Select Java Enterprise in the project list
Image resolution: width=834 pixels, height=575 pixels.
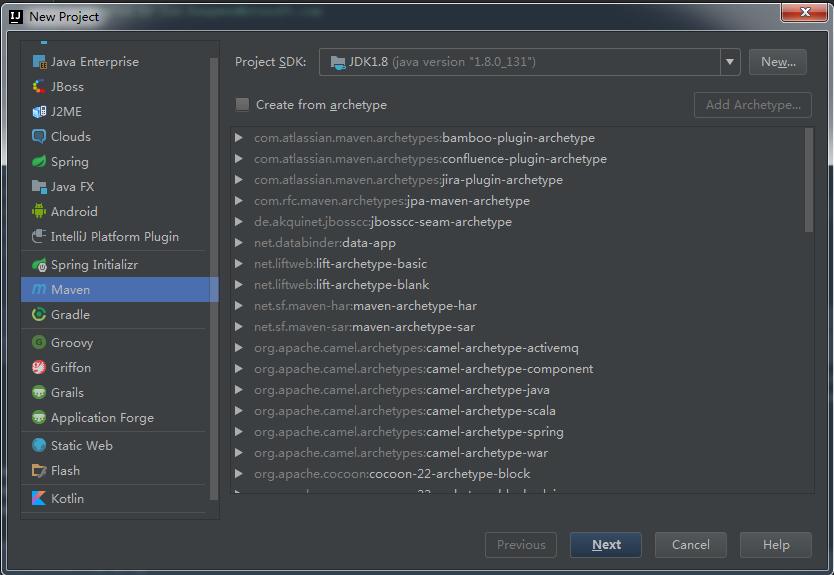tap(94, 62)
